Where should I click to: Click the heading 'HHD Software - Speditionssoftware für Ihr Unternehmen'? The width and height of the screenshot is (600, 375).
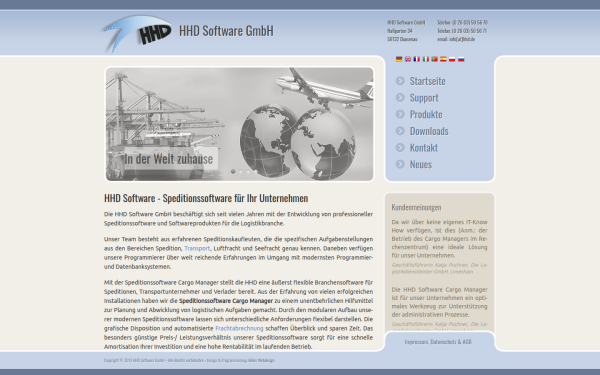click(x=206, y=198)
